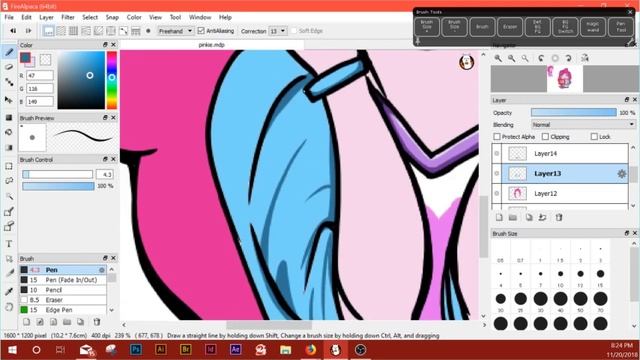Image resolution: width=640 pixels, height=360 pixels.
Task: Turn snap off using first snap icon
Action: 49,31
